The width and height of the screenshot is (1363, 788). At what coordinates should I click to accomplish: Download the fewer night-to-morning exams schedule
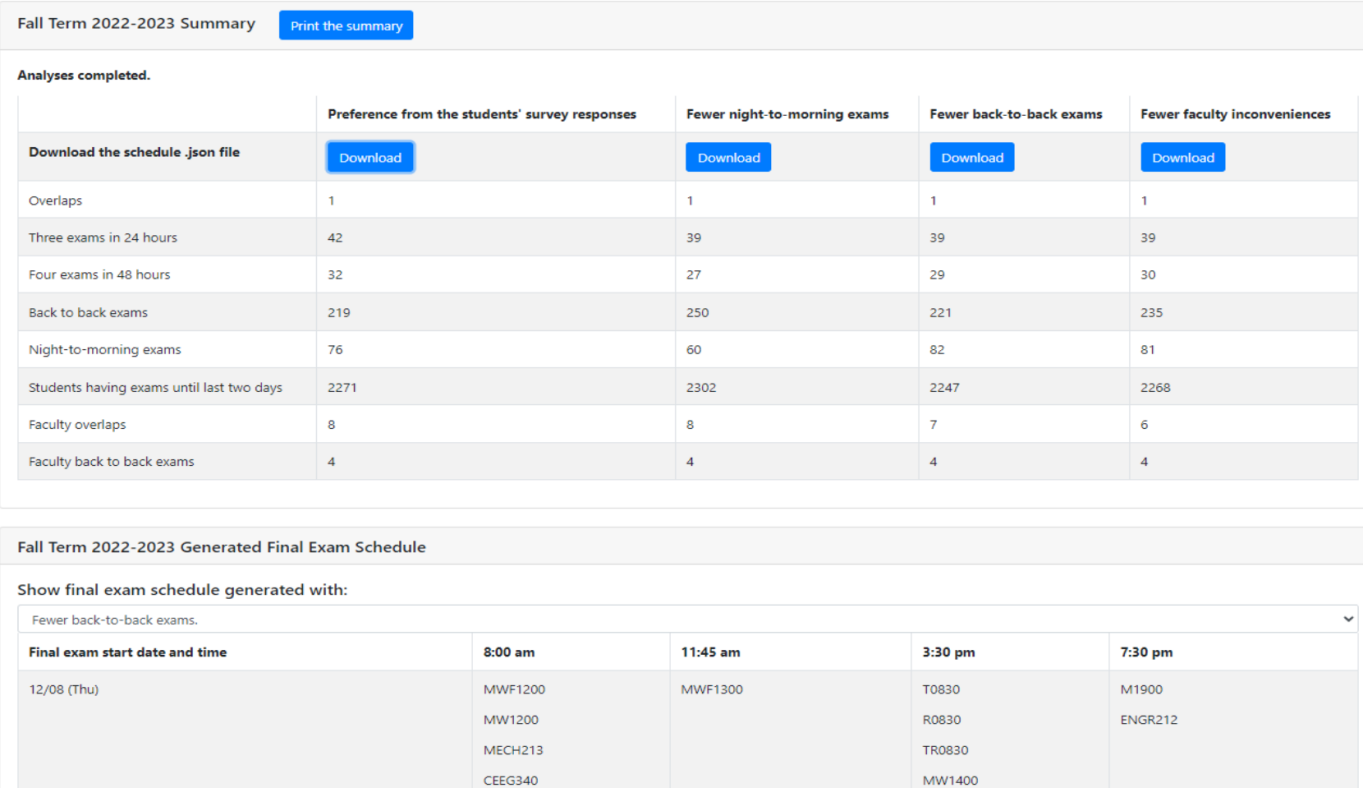728,158
